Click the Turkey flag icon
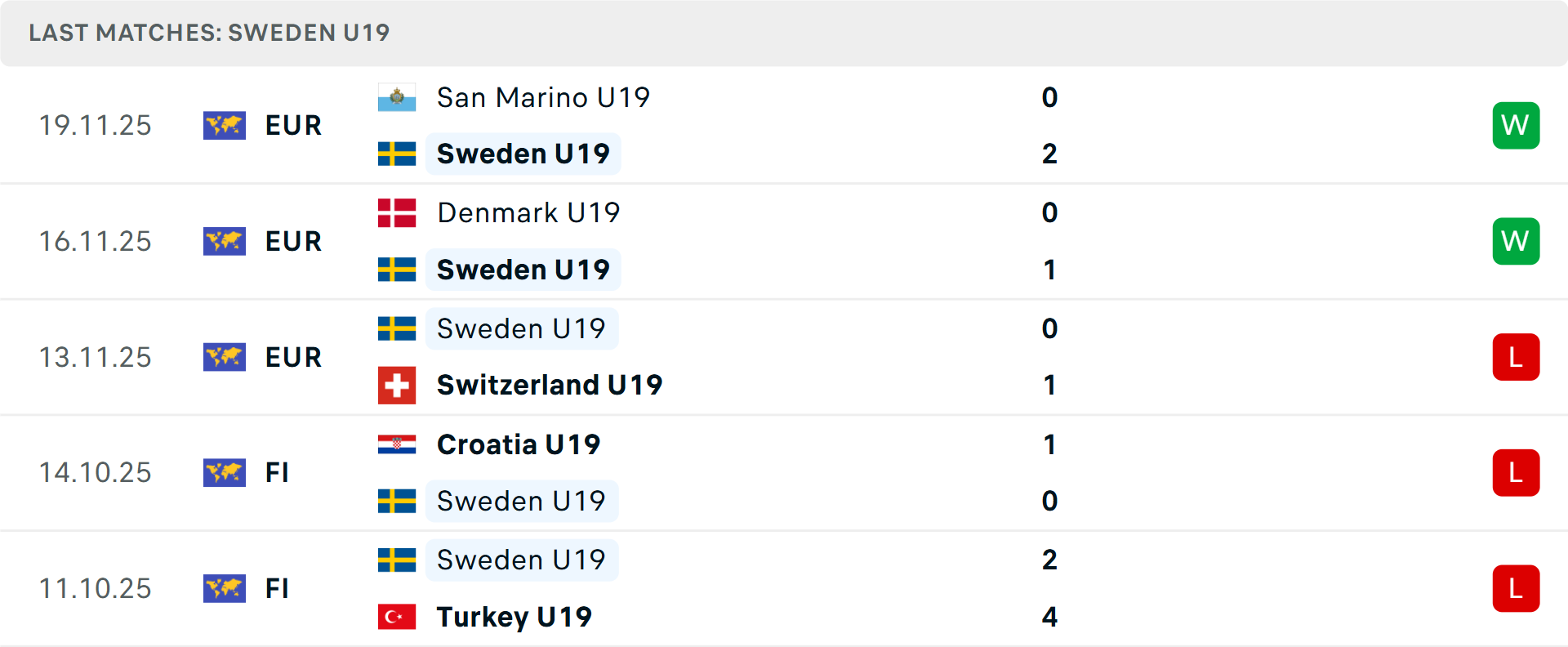Screen dimensions: 1568x647 (397, 617)
